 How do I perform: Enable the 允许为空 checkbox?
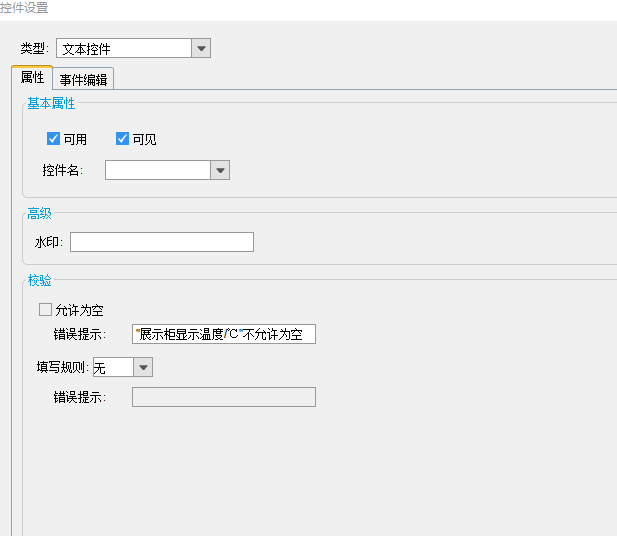point(45,309)
